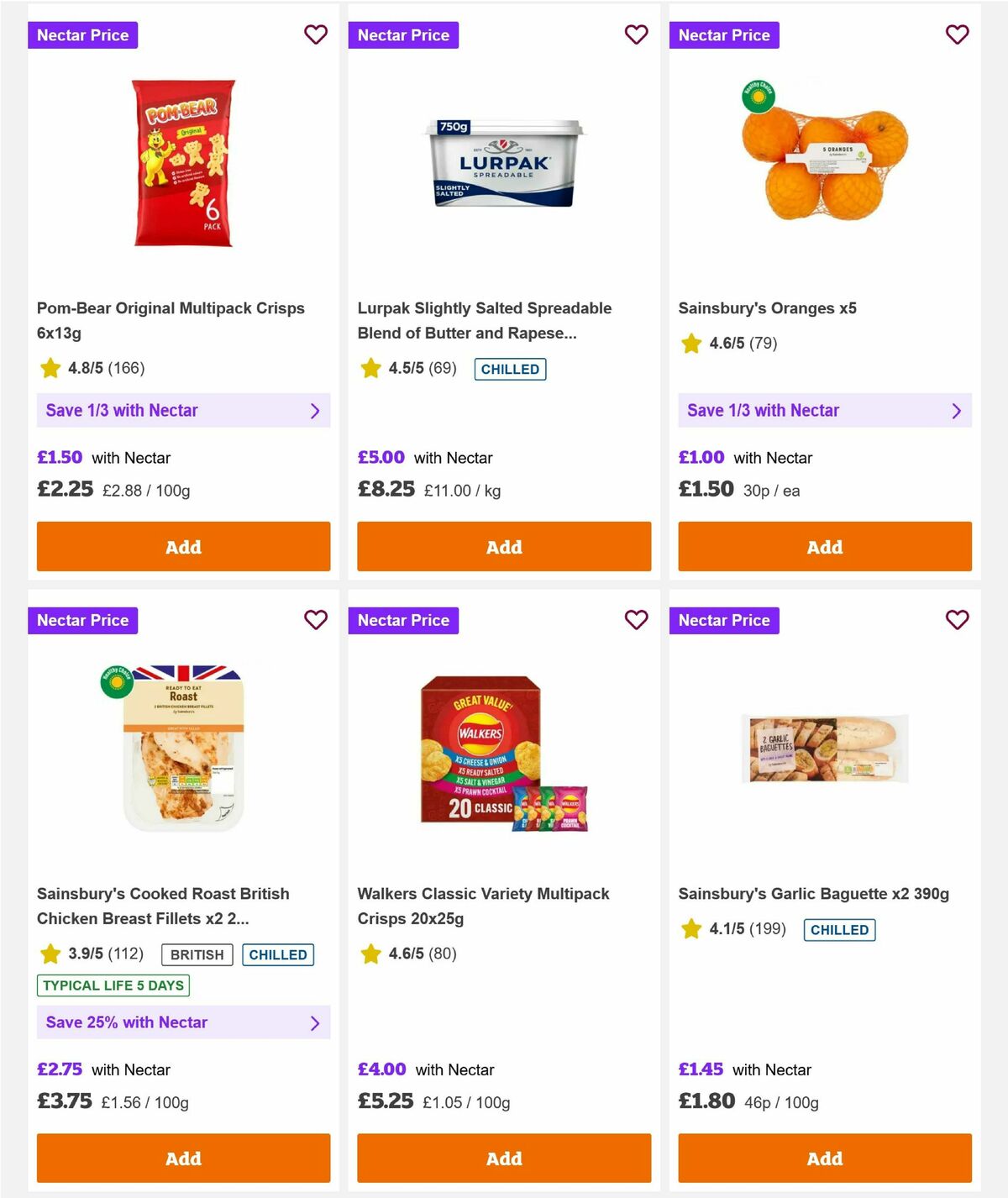Click the Lurpak product photo
Image resolution: width=1008 pixels, height=1198 pixels.
503,165
